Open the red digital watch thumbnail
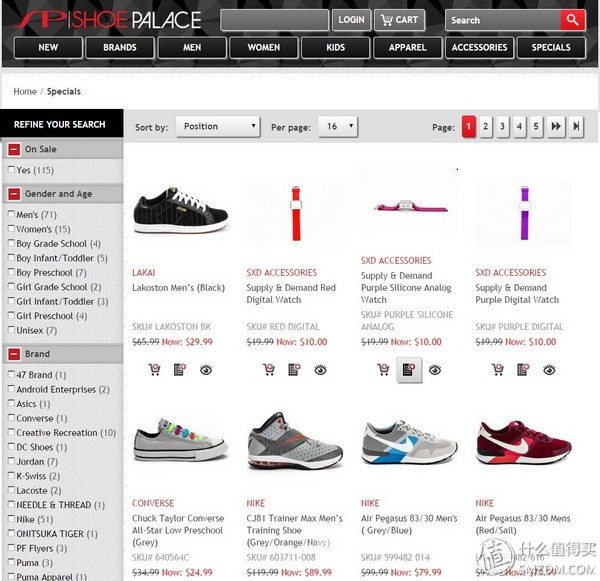Screen dimensions: 600x581 pyautogui.click(x=295, y=212)
